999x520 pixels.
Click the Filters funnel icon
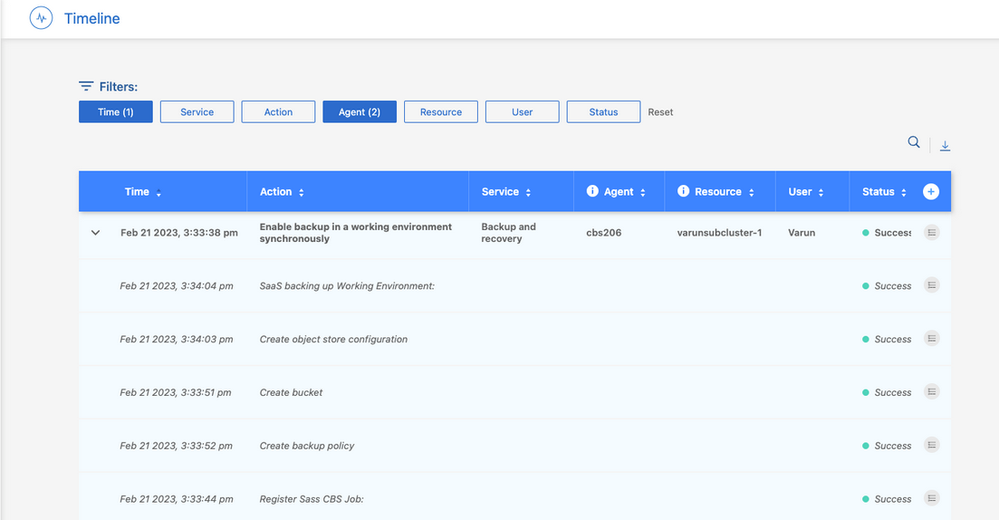click(x=86, y=87)
